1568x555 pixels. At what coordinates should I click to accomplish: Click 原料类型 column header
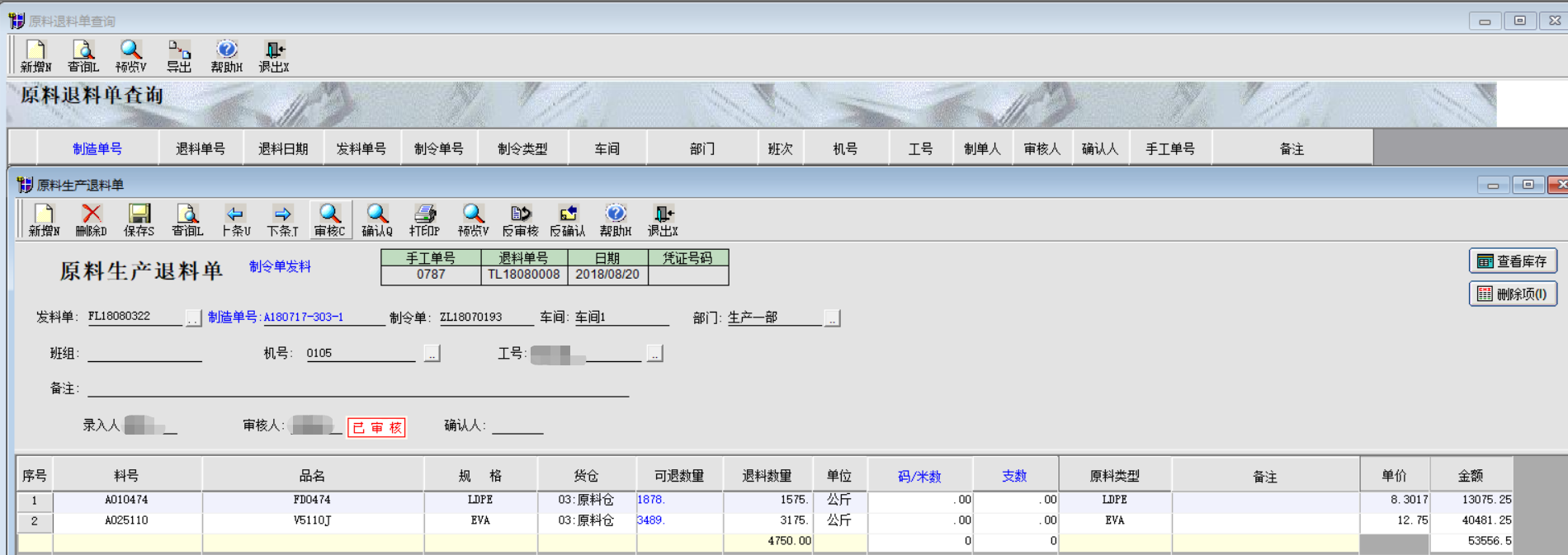1114,476
